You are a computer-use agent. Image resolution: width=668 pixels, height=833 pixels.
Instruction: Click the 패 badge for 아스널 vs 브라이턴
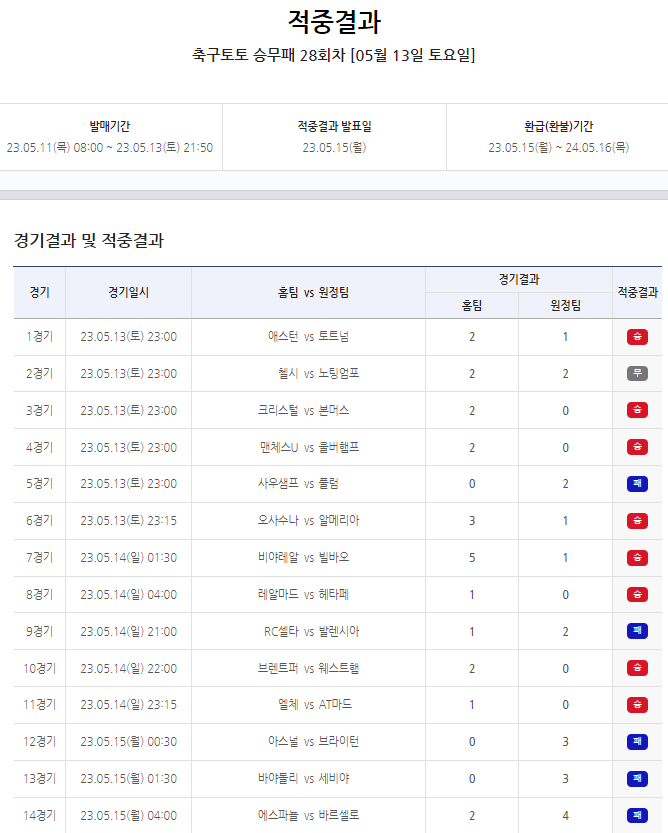click(x=637, y=741)
